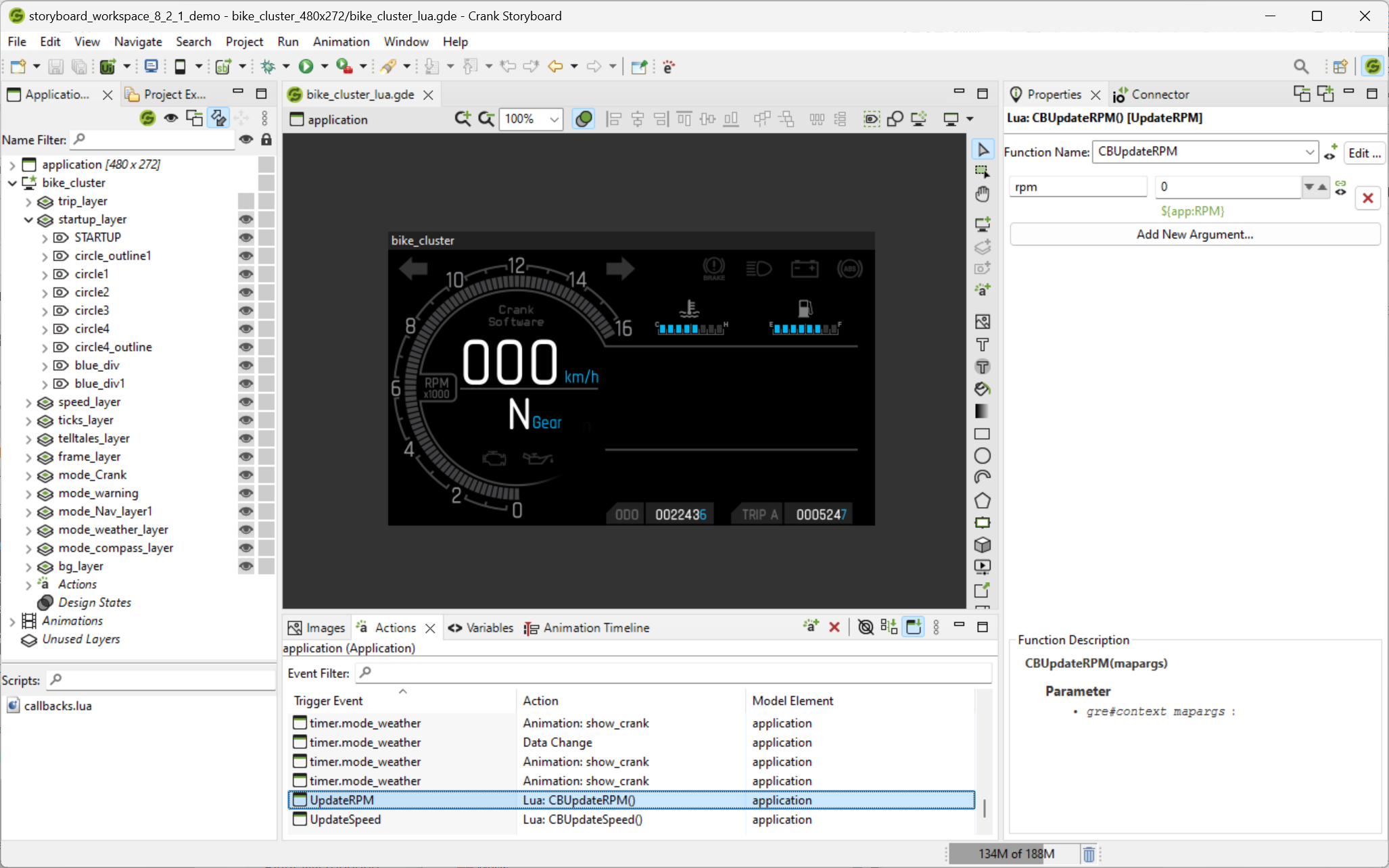Switch to the Variables tab
The image size is (1389, 868).
[x=480, y=627]
